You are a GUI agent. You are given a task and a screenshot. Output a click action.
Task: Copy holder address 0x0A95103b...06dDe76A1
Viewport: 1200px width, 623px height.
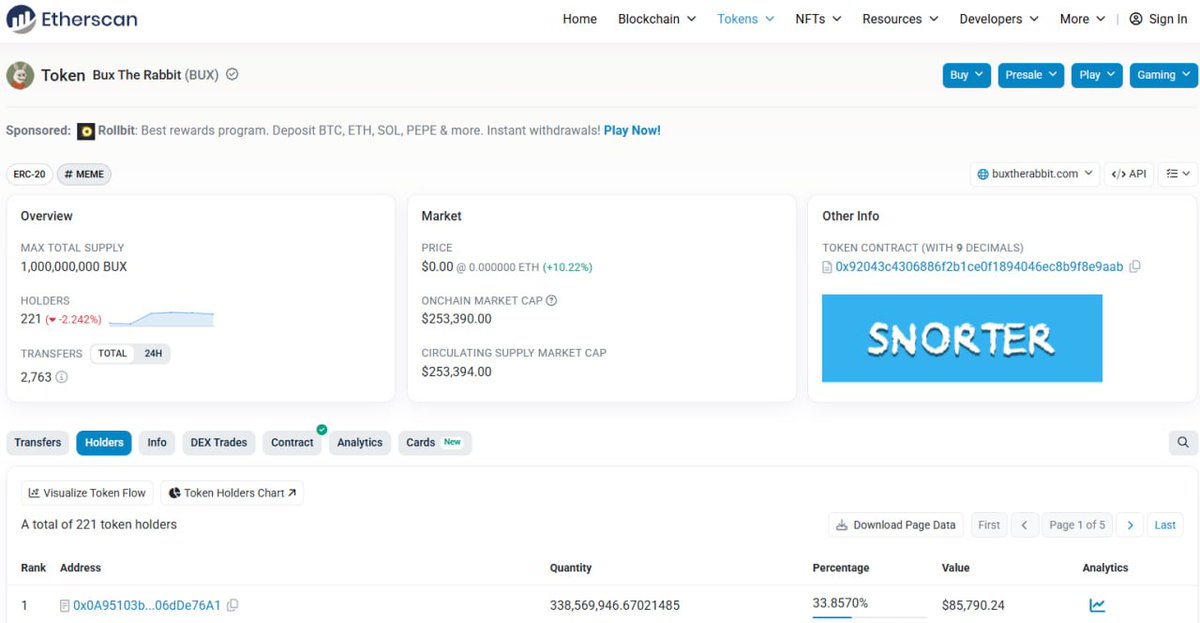(x=233, y=605)
